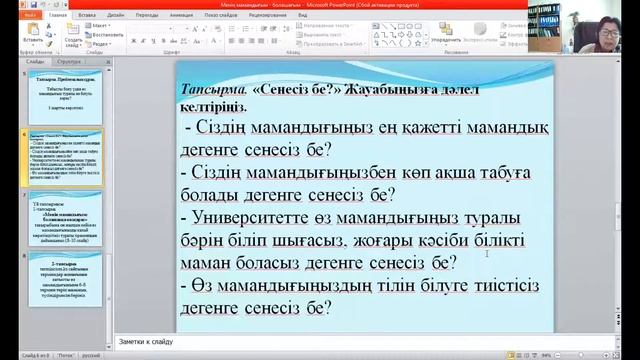Viewport: 640px width, 360px height.
Task: Select the Format Painter brush icon
Action: 49,44
